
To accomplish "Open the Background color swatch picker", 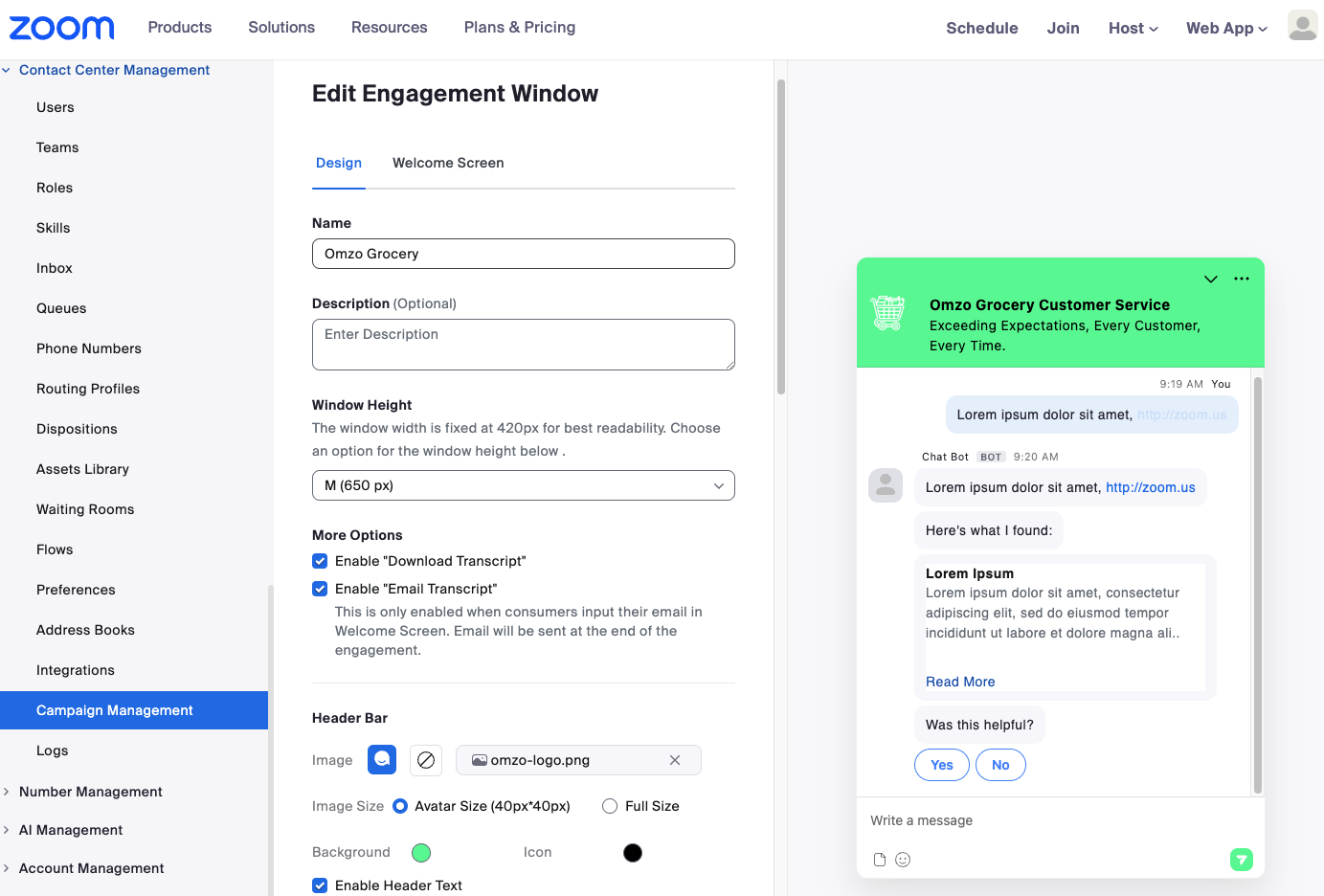I will (x=421, y=852).
